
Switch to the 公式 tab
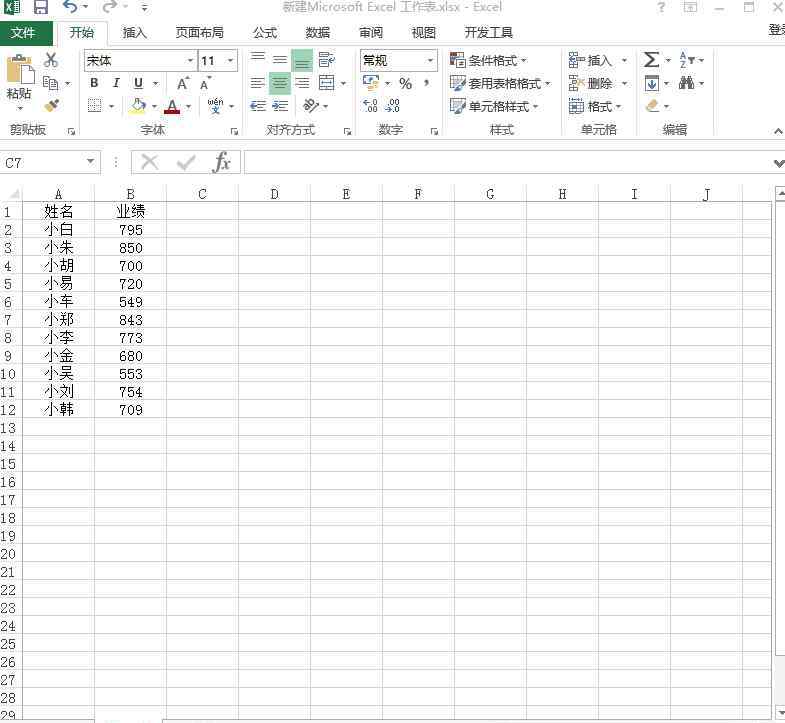coord(265,33)
